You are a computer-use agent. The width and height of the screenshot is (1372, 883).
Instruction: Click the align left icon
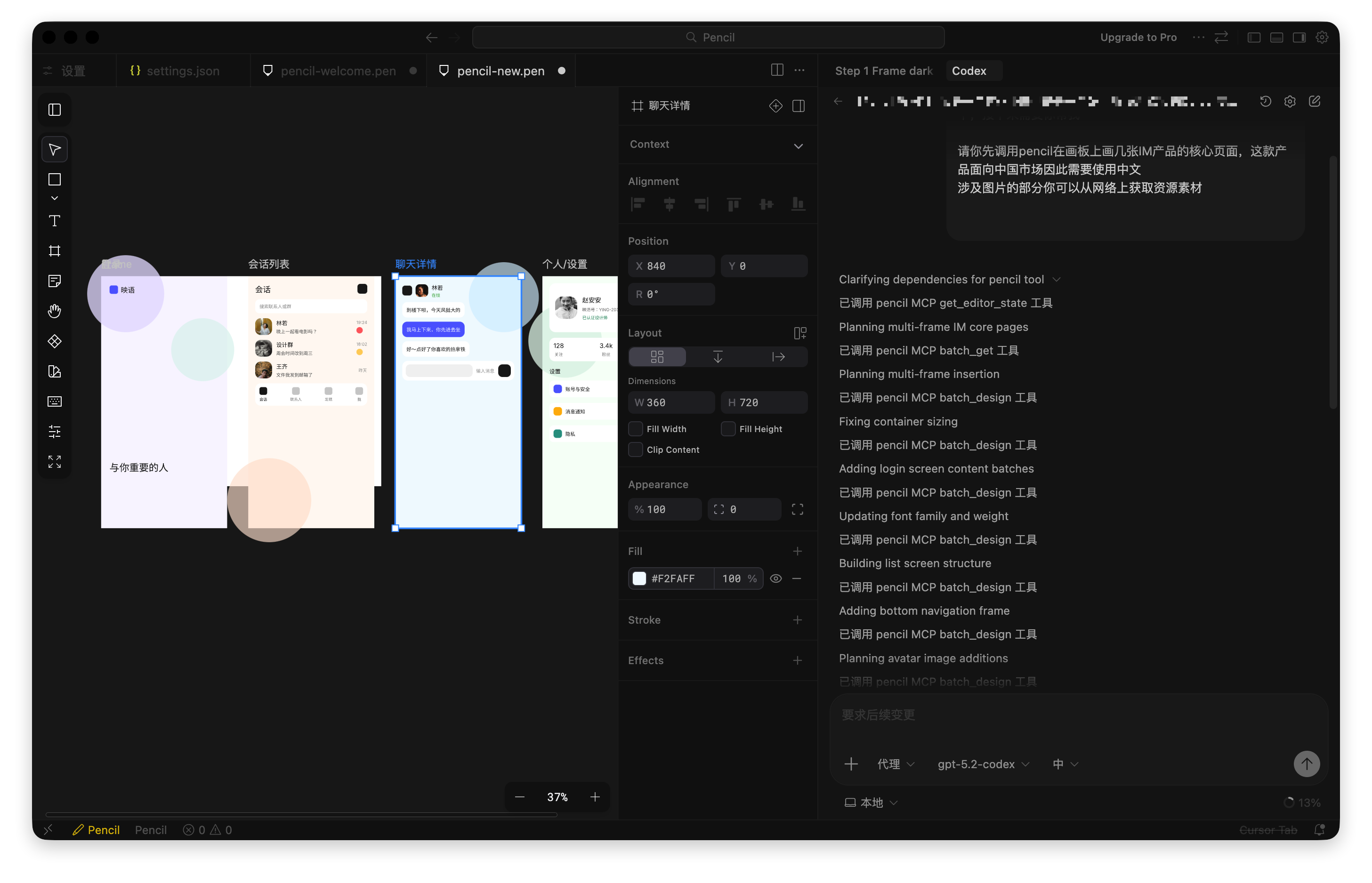[x=638, y=204]
